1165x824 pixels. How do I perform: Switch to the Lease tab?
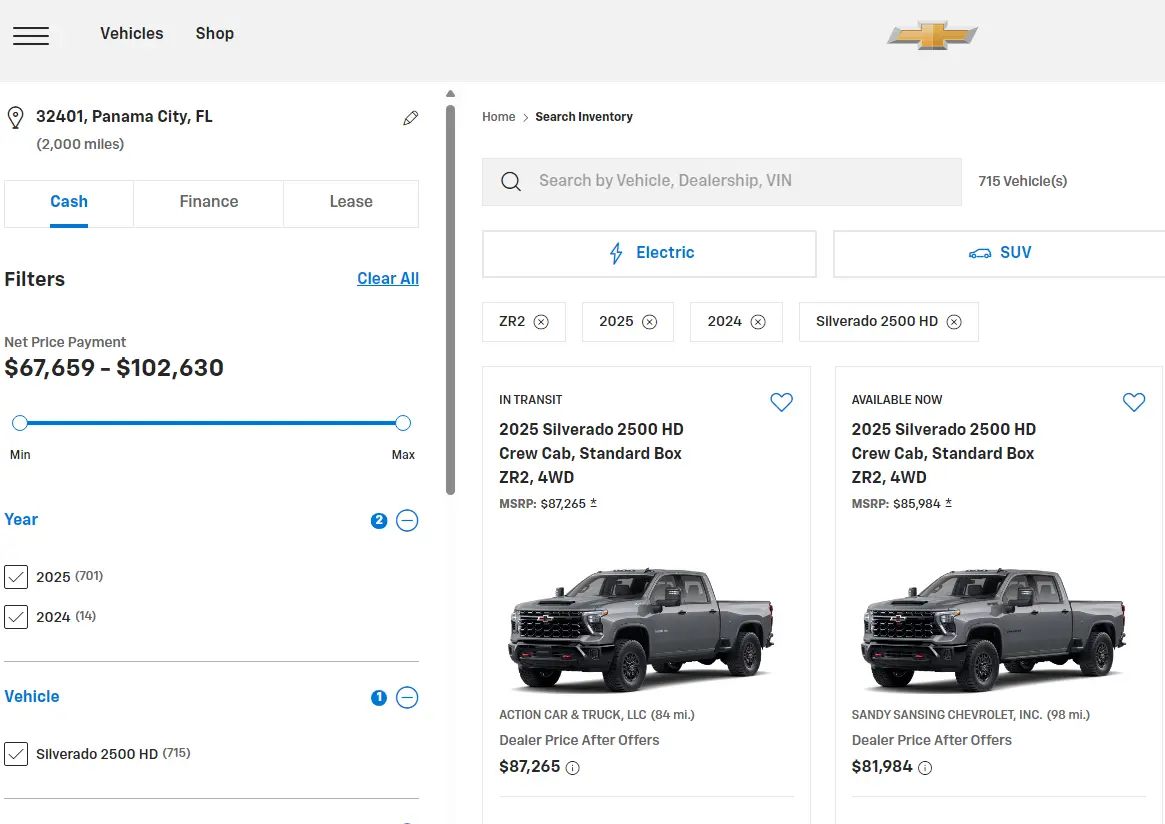point(351,202)
